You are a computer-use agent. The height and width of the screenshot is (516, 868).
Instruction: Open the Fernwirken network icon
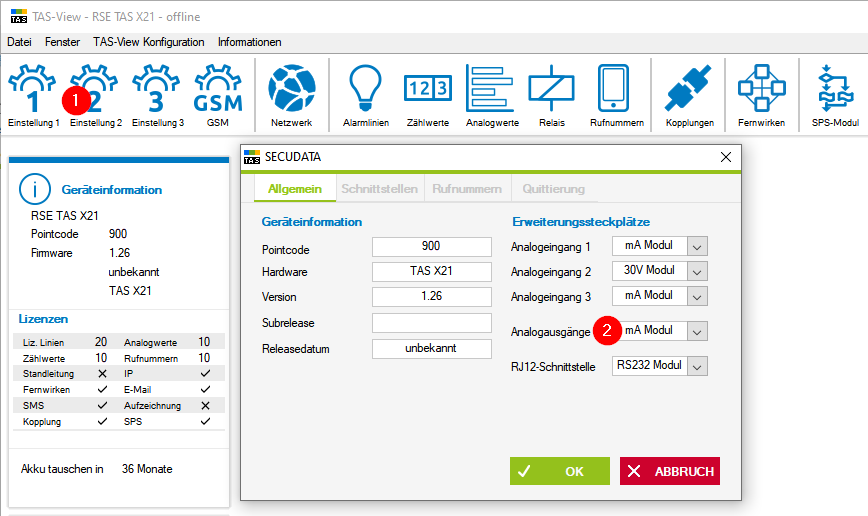coord(762,89)
